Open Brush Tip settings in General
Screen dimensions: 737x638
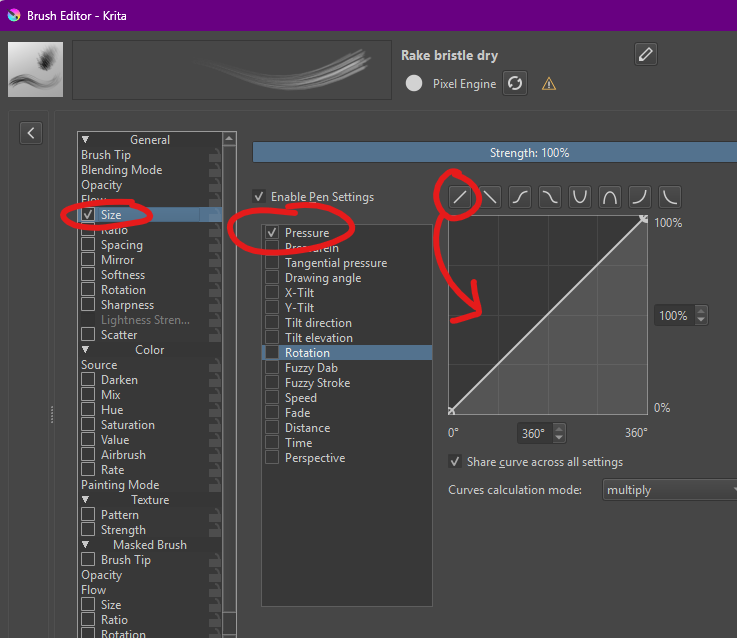[x=149, y=155]
